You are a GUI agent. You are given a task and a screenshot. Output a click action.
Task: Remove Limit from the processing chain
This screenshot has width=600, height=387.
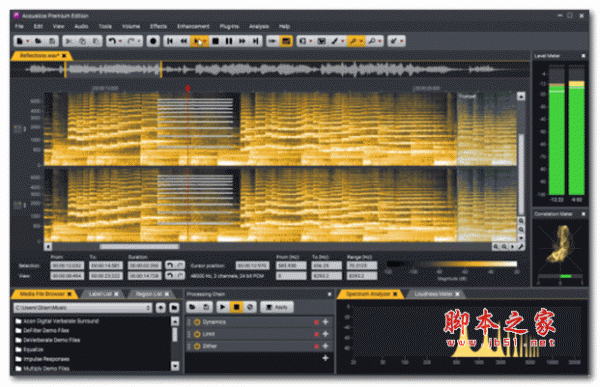click(x=316, y=334)
